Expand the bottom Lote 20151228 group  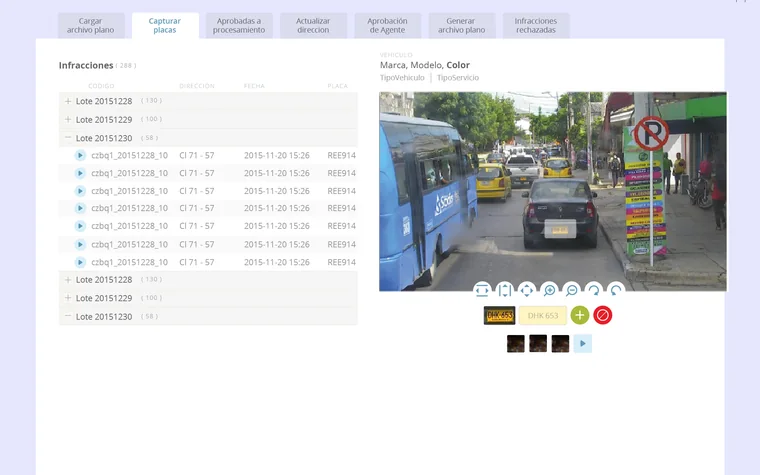point(68,280)
